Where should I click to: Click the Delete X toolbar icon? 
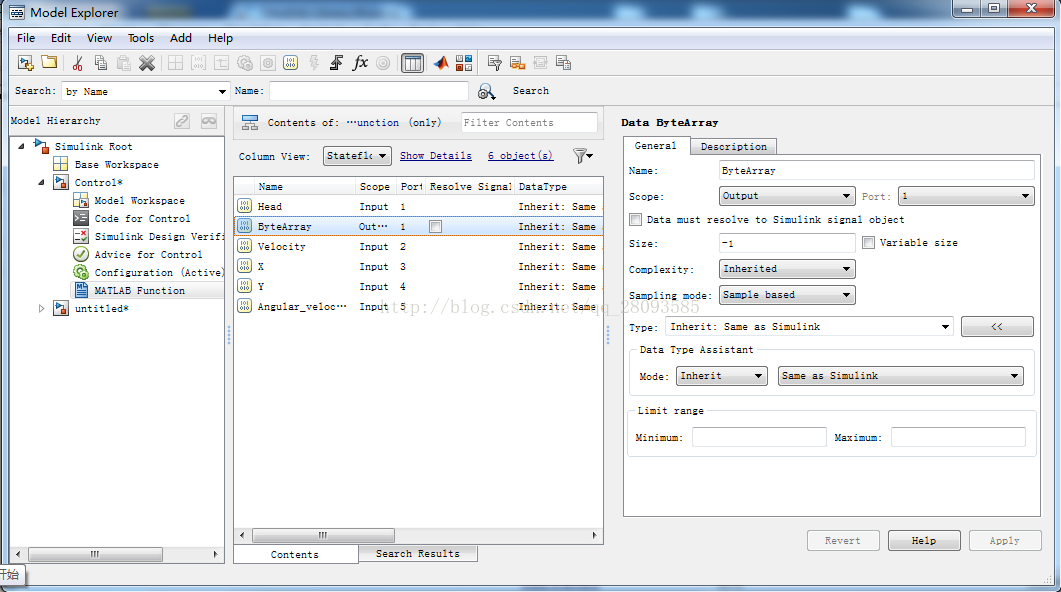[147, 63]
